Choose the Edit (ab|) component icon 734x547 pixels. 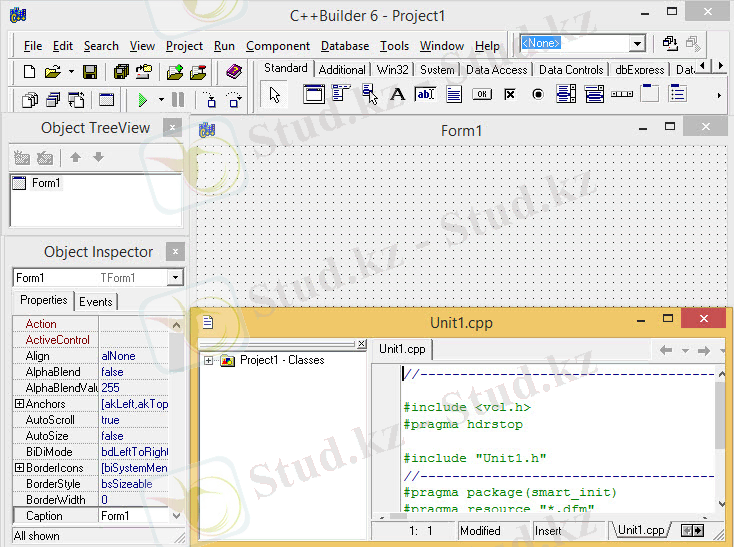click(x=425, y=95)
